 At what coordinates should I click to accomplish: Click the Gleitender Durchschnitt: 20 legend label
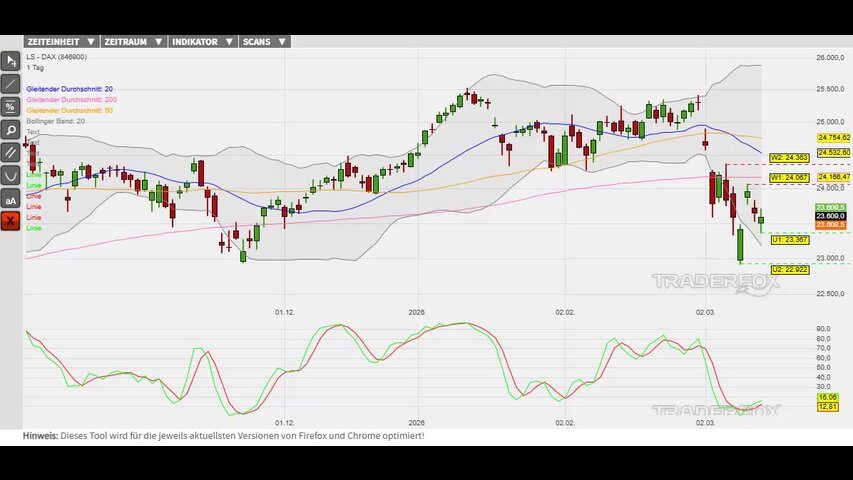click(x=69, y=89)
